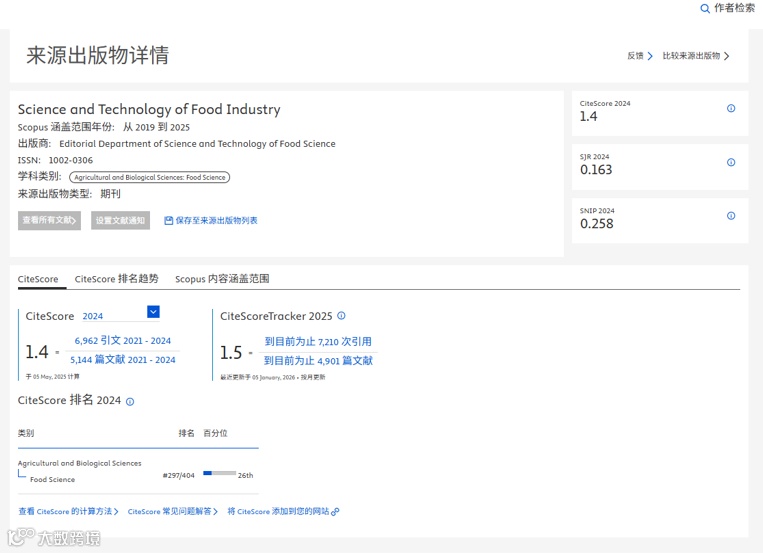The image size is (763, 553).
Task: Open 6,962 引文 2021 - 2024 link
Action: (x=123, y=340)
